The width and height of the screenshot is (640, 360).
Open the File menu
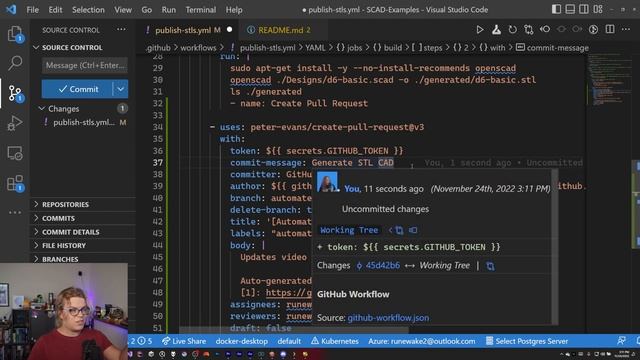32,10
